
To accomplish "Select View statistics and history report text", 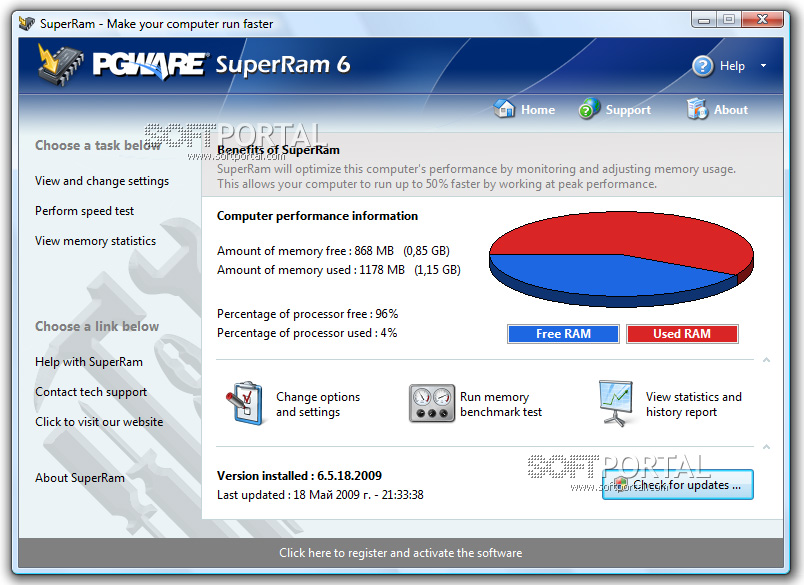I will coord(694,404).
